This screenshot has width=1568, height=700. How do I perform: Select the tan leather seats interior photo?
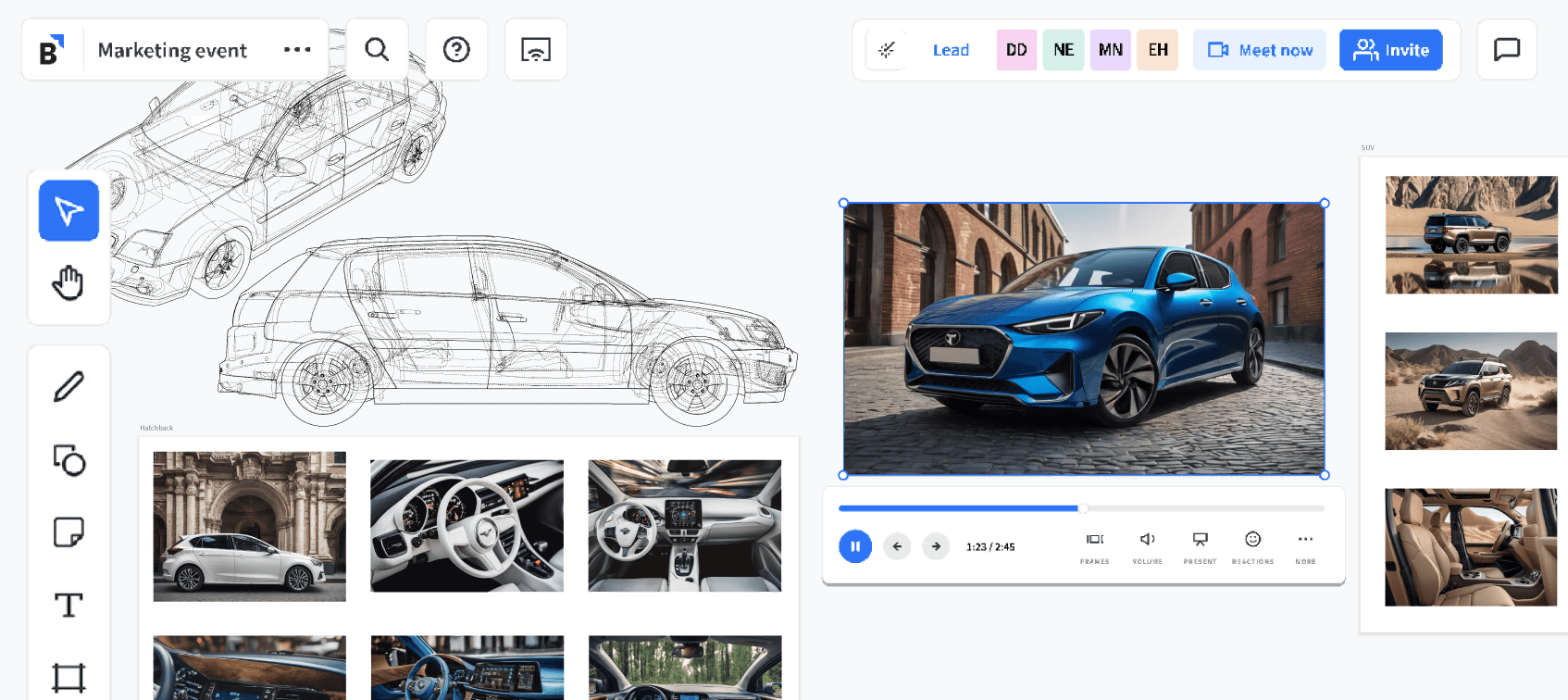click(x=1472, y=547)
